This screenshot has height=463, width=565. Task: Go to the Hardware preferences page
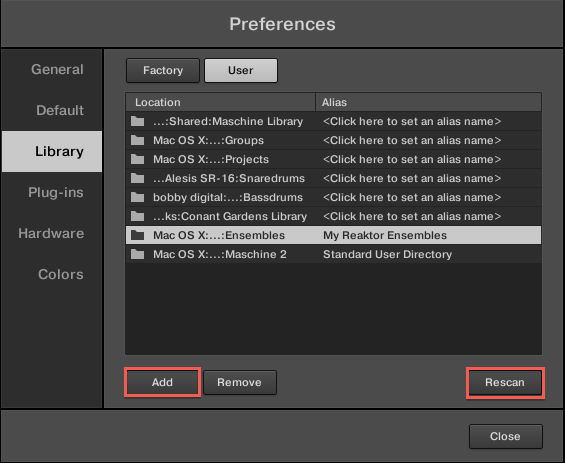pos(52,233)
